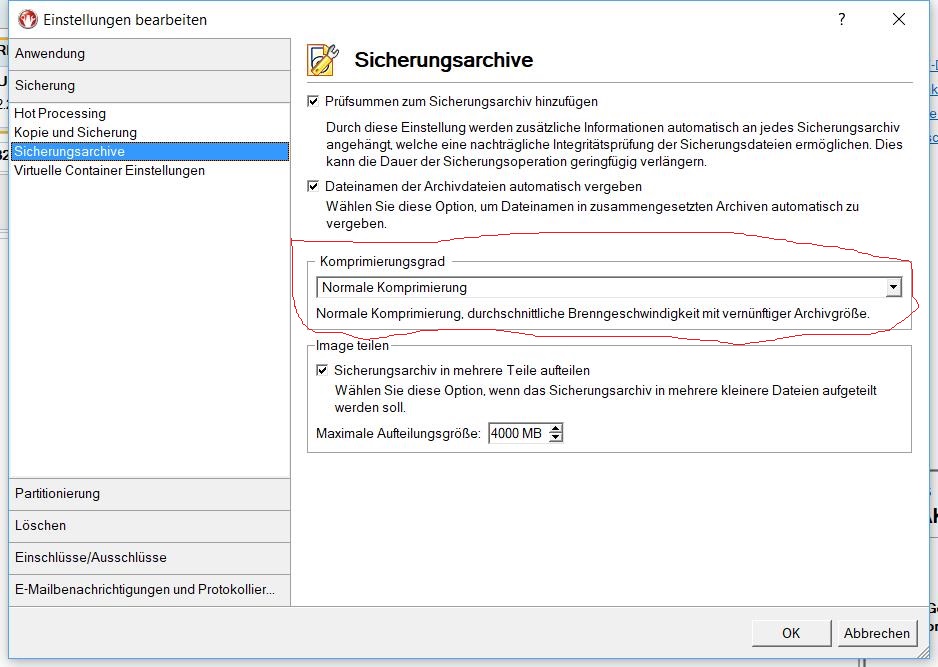Viewport: 938px width, 667px height.
Task: Click the Normale Komprimierung description text
Action: (593, 313)
